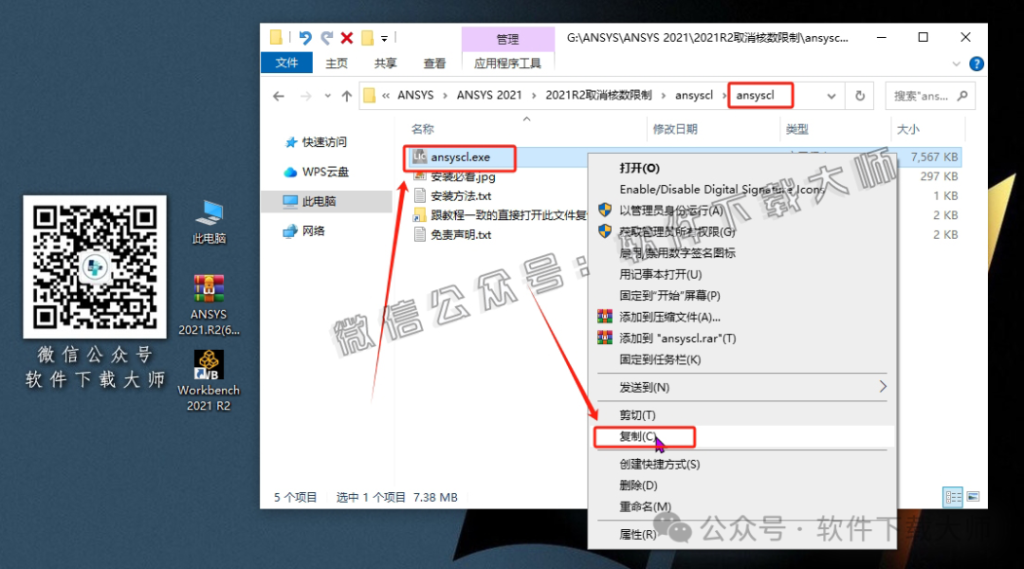Refresh the current folder view
The image size is (1024, 569).
coord(860,96)
